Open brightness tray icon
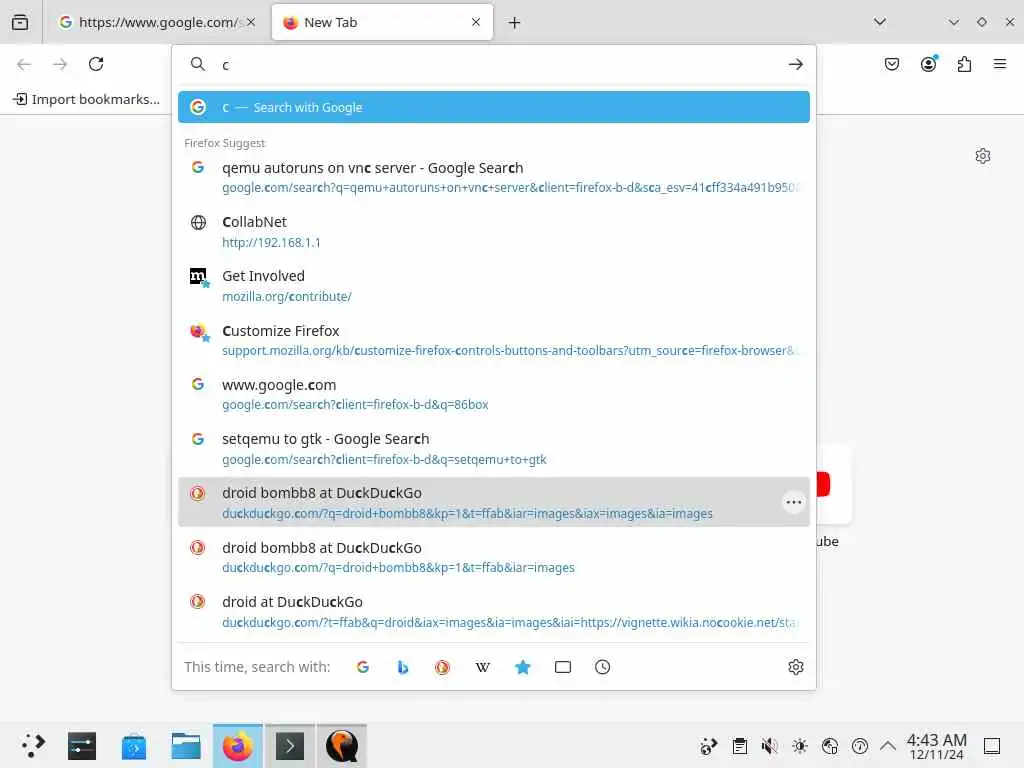The image size is (1024, 768). [800, 746]
